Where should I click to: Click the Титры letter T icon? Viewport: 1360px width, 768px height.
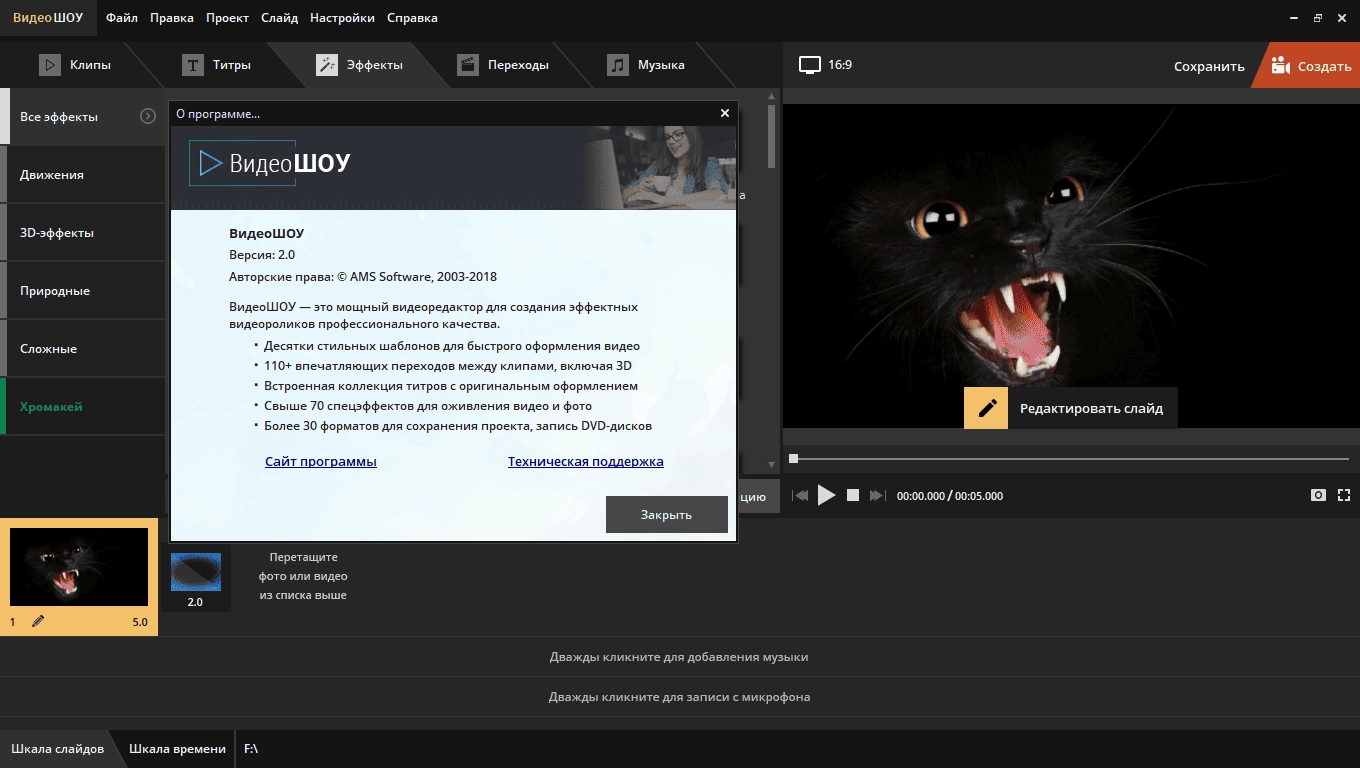pyautogui.click(x=193, y=65)
